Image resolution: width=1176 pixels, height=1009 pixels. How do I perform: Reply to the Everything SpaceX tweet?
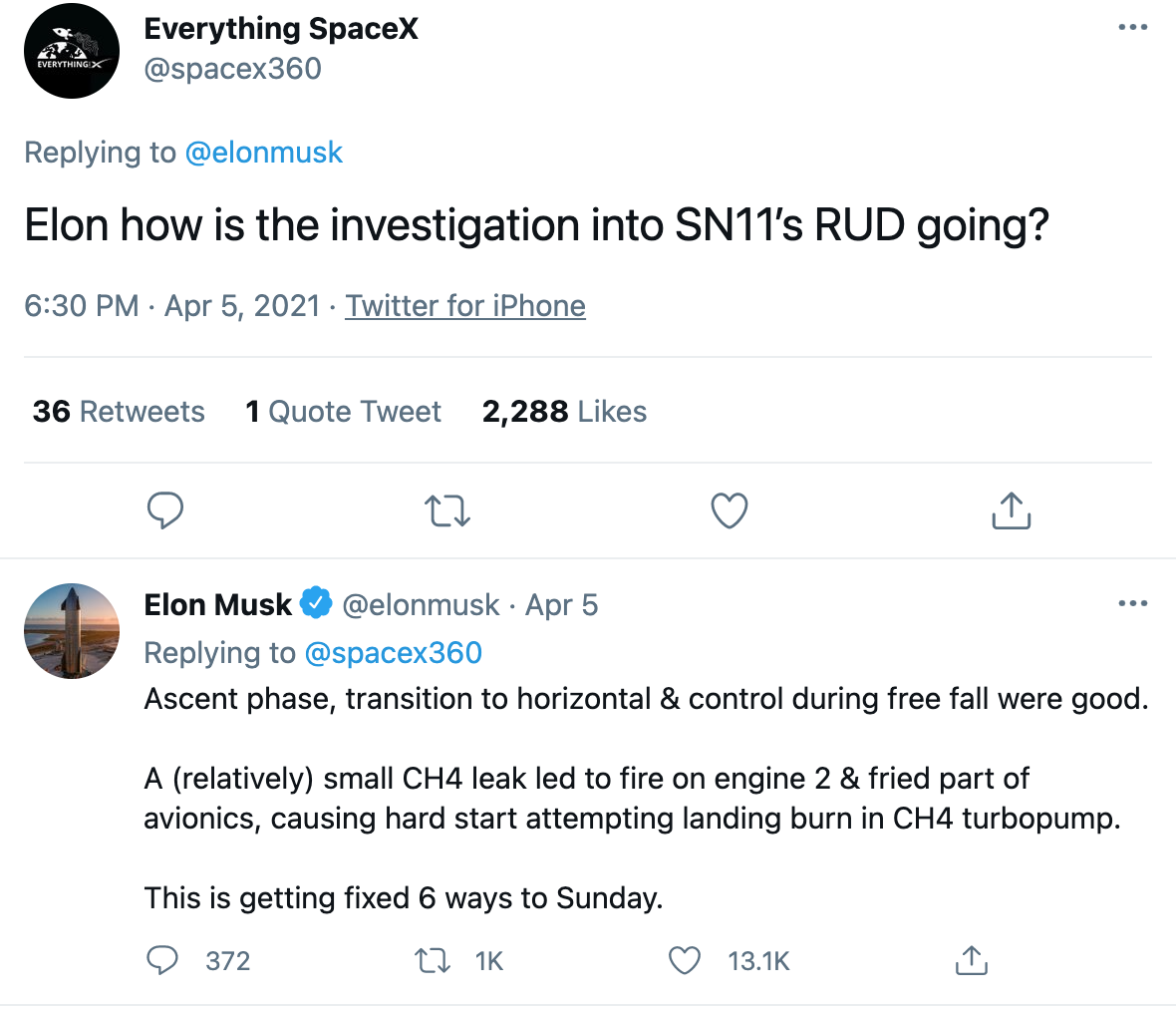165,510
